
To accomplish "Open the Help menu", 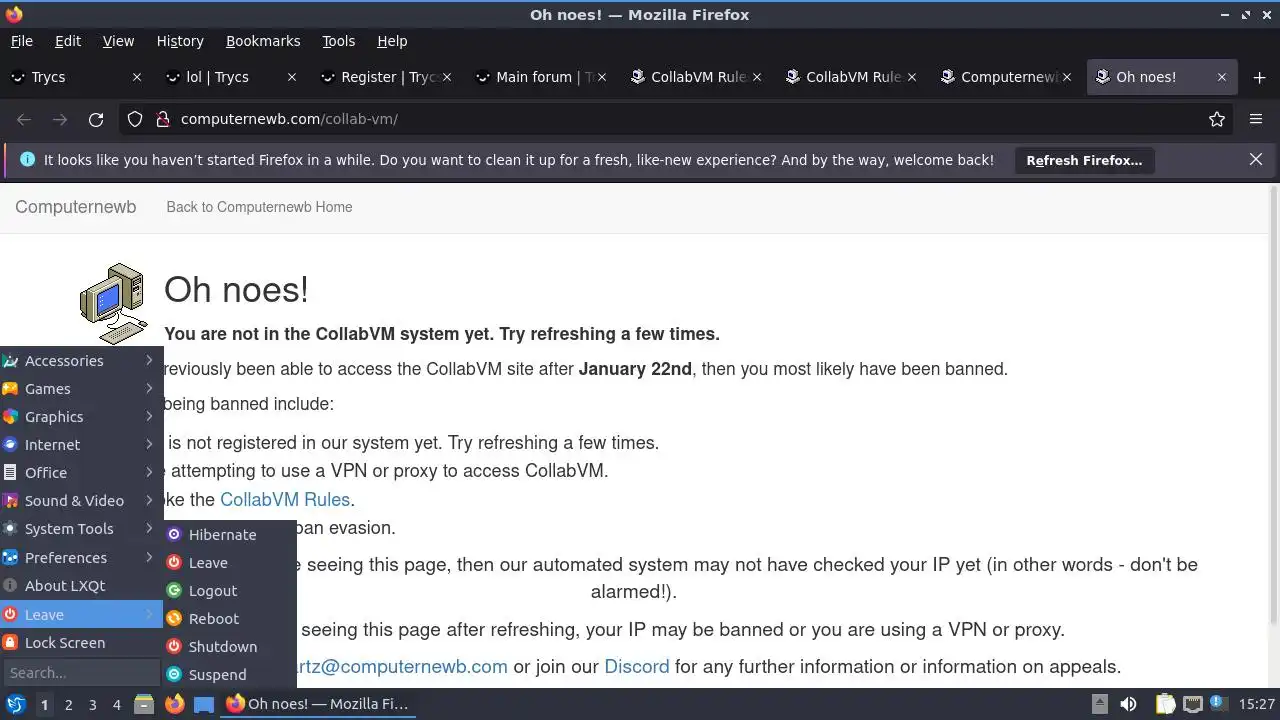I will click(x=392, y=41).
